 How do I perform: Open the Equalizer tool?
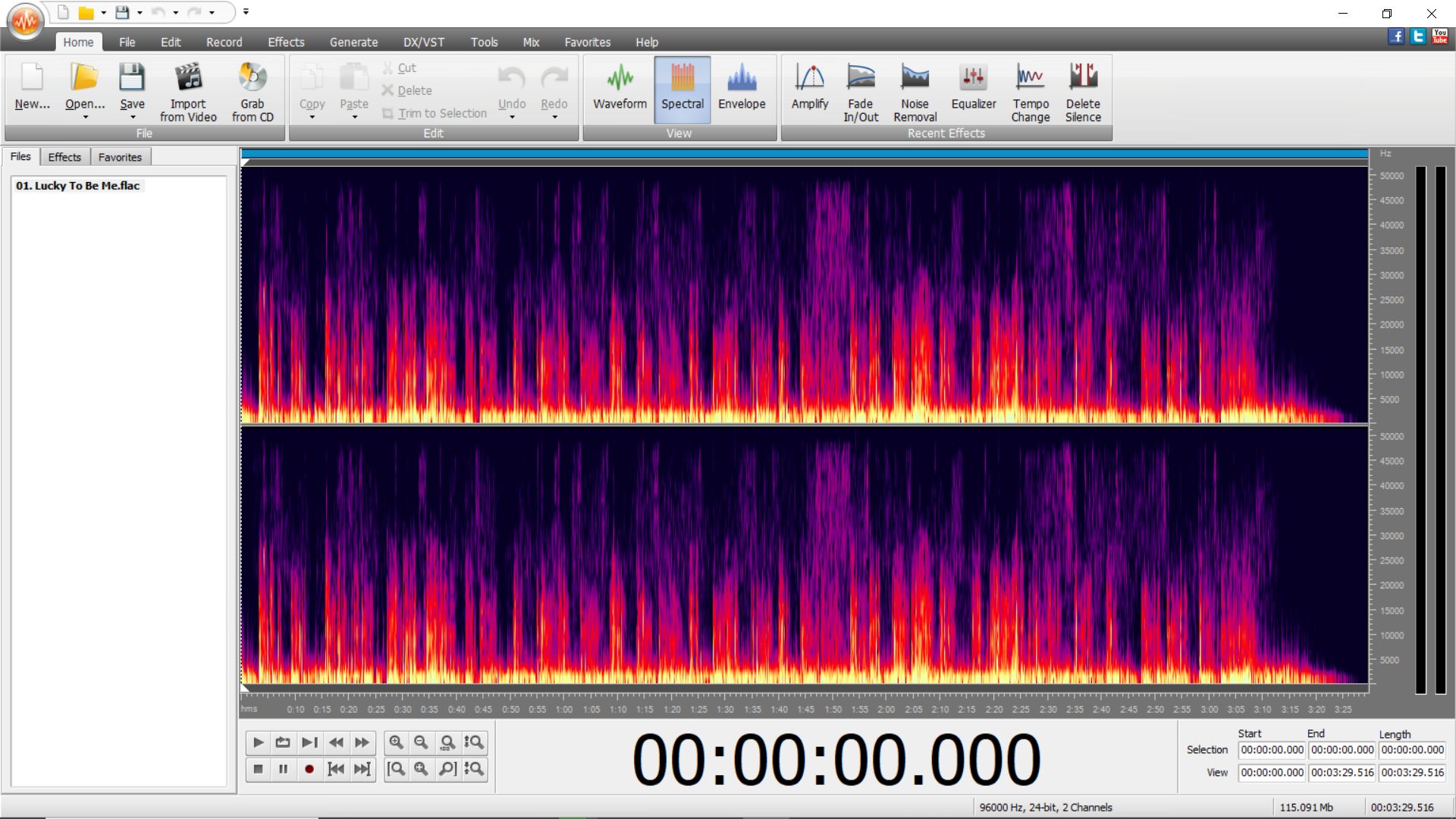coord(973,91)
